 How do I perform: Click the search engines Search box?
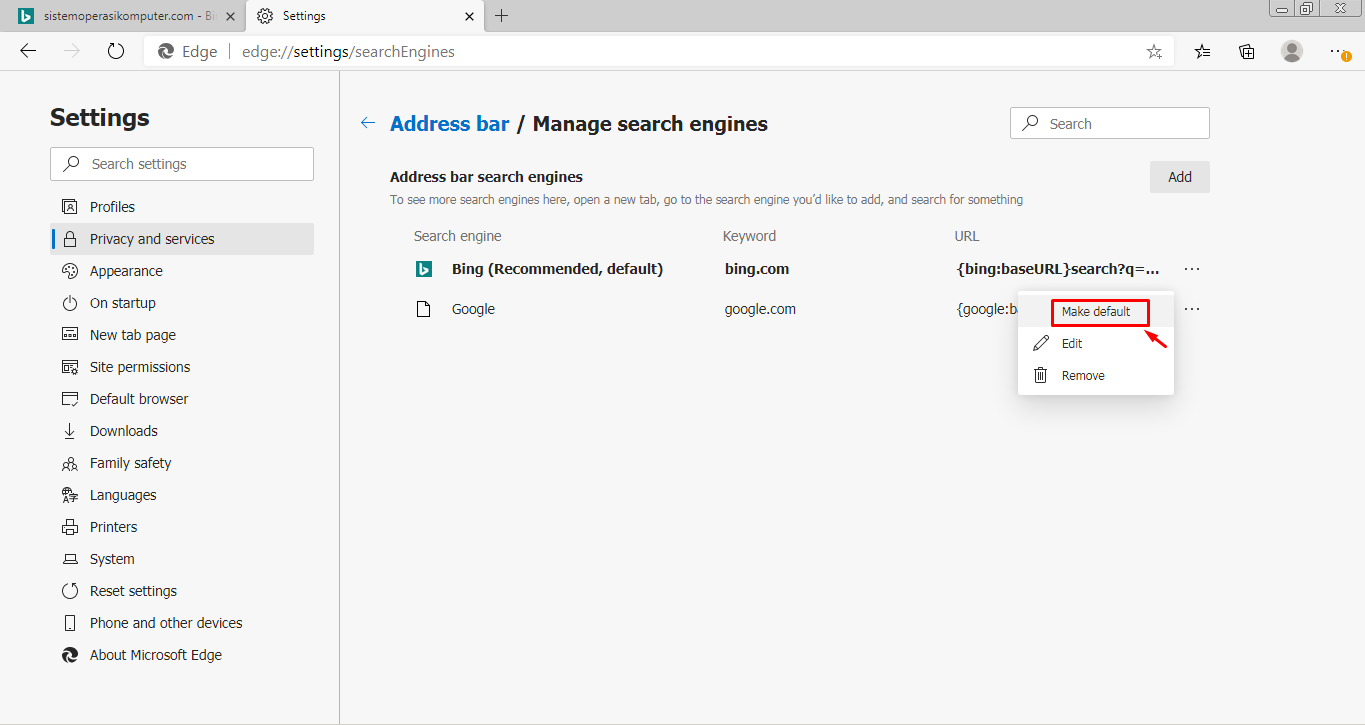click(x=1110, y=124)
